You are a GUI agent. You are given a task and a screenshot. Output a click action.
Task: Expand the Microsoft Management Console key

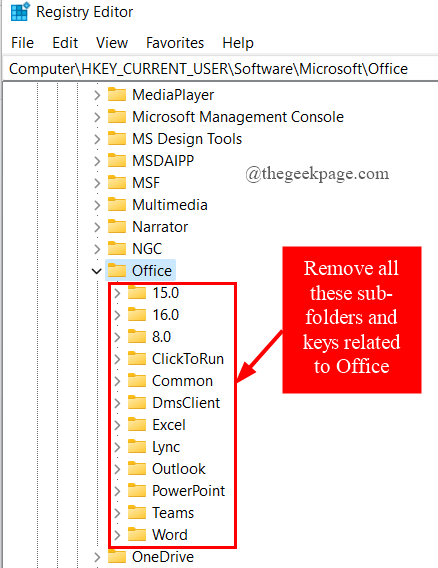pos(97,117)
